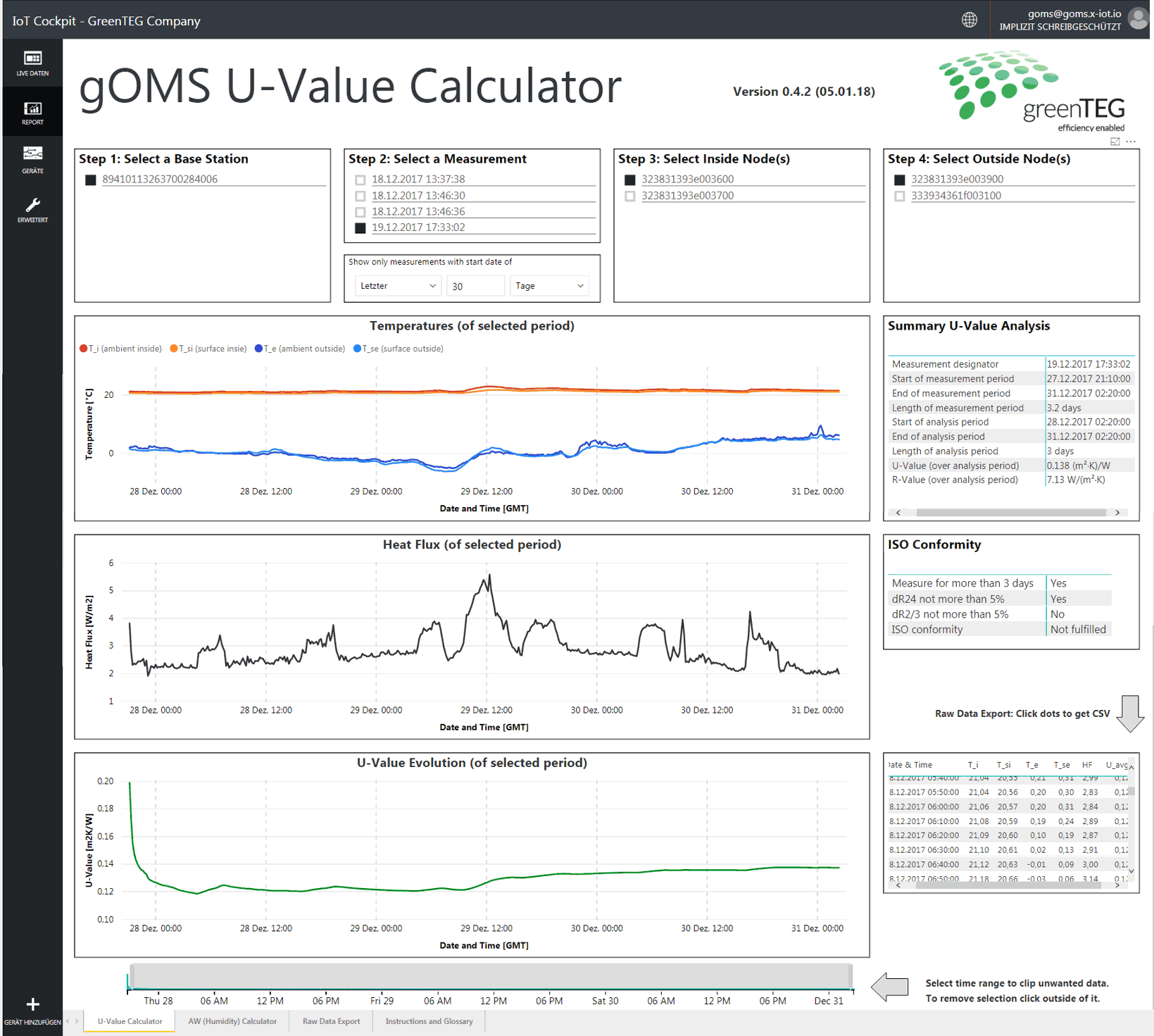Click T_se surface outside light-blue legend dot
Screen dimensions: 1154x1036
coord(358,349)
